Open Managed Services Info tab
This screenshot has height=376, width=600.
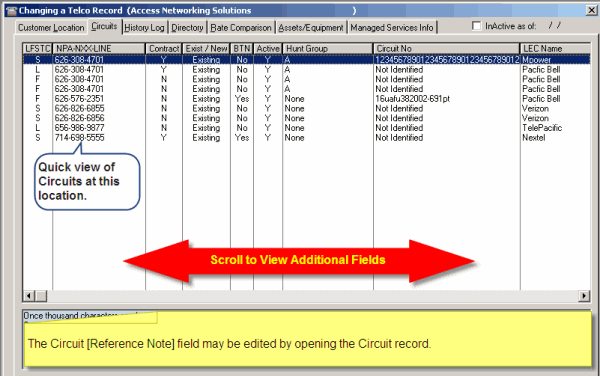(392, 28)
